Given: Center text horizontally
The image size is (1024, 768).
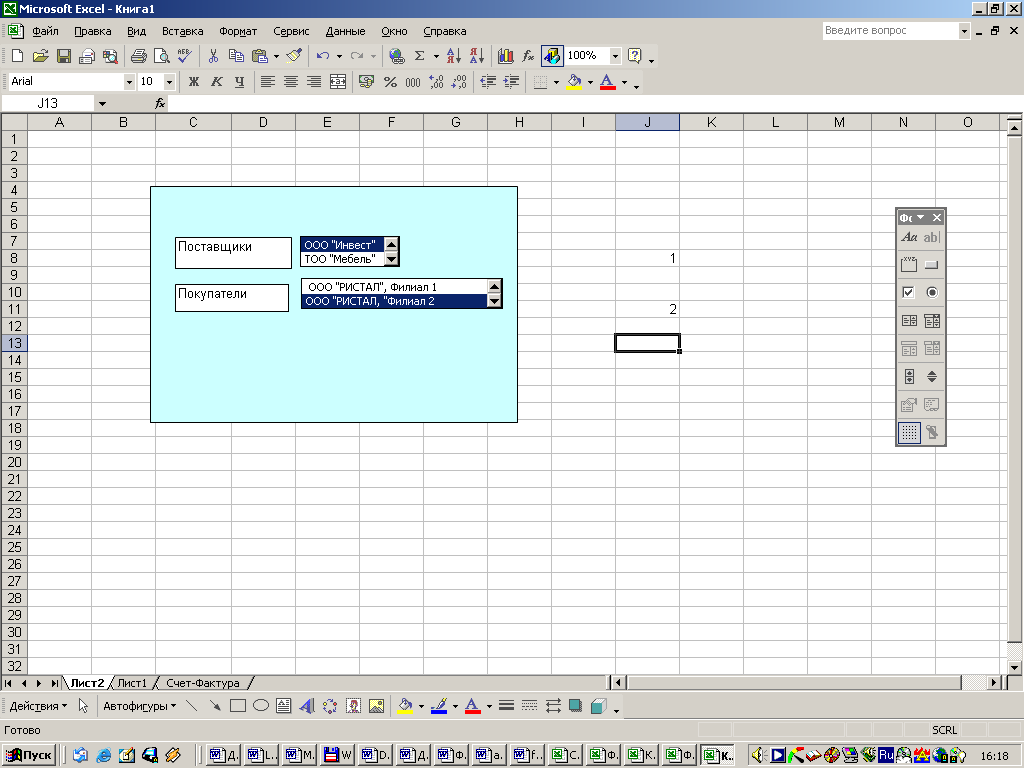Looking at the screenshot, I should [291, 82].
